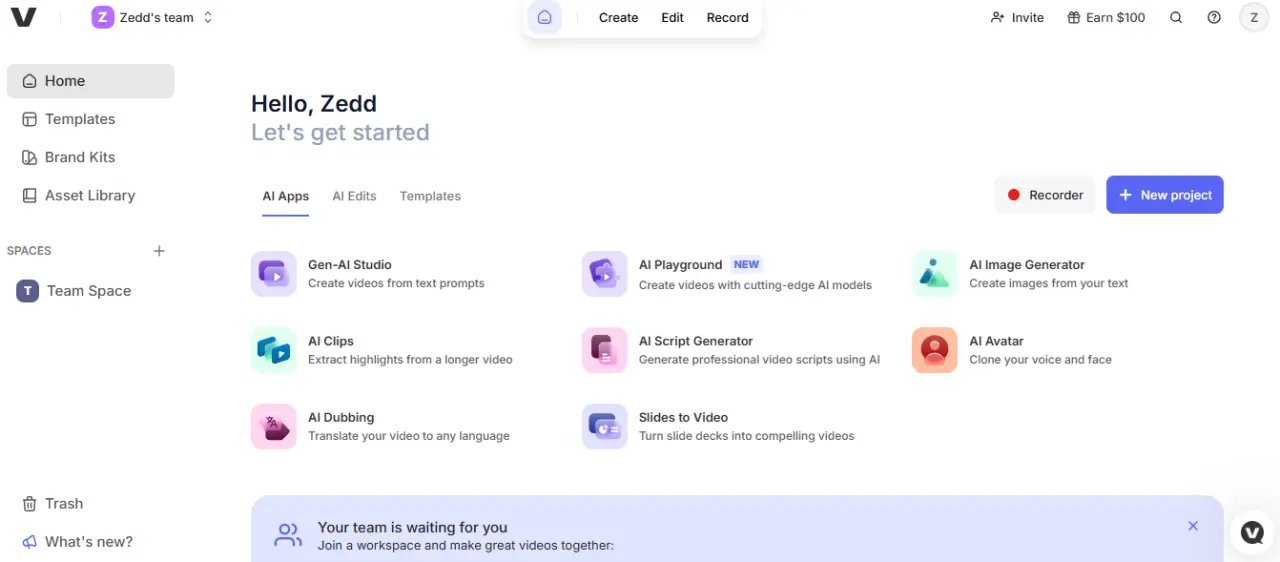
Task: Open the Record menu
Action: 727,17
